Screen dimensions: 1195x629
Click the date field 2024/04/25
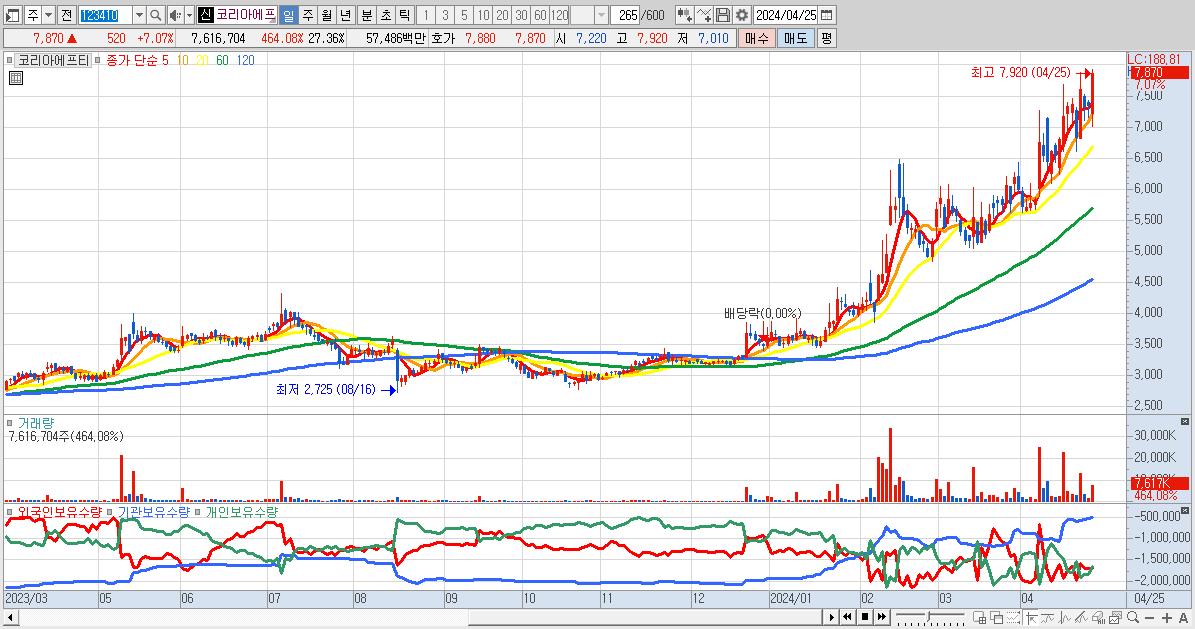786,15
